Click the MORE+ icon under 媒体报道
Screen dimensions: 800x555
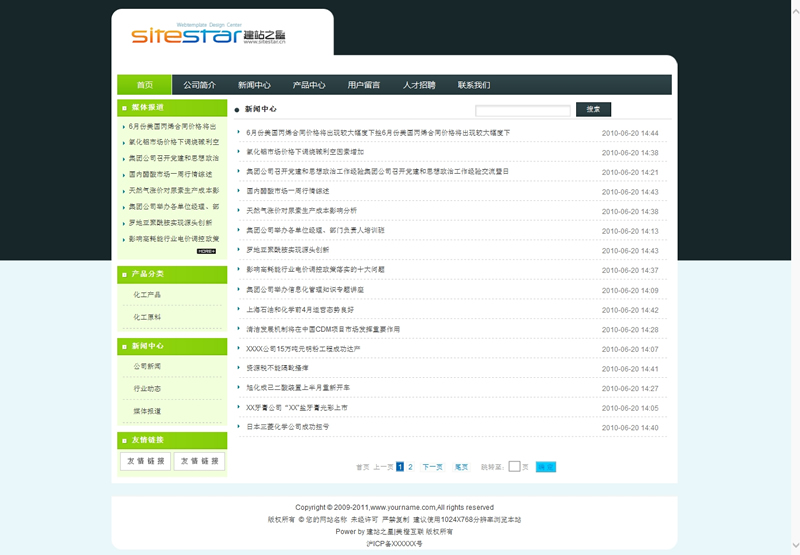coord(206,252)
